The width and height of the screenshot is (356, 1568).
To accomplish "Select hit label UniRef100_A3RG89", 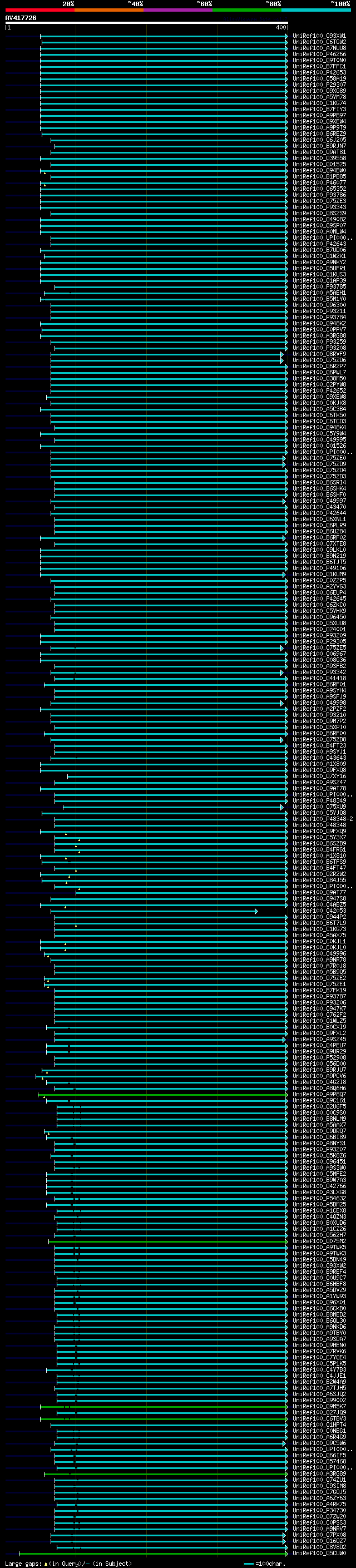I will [x=319, y=1474].
